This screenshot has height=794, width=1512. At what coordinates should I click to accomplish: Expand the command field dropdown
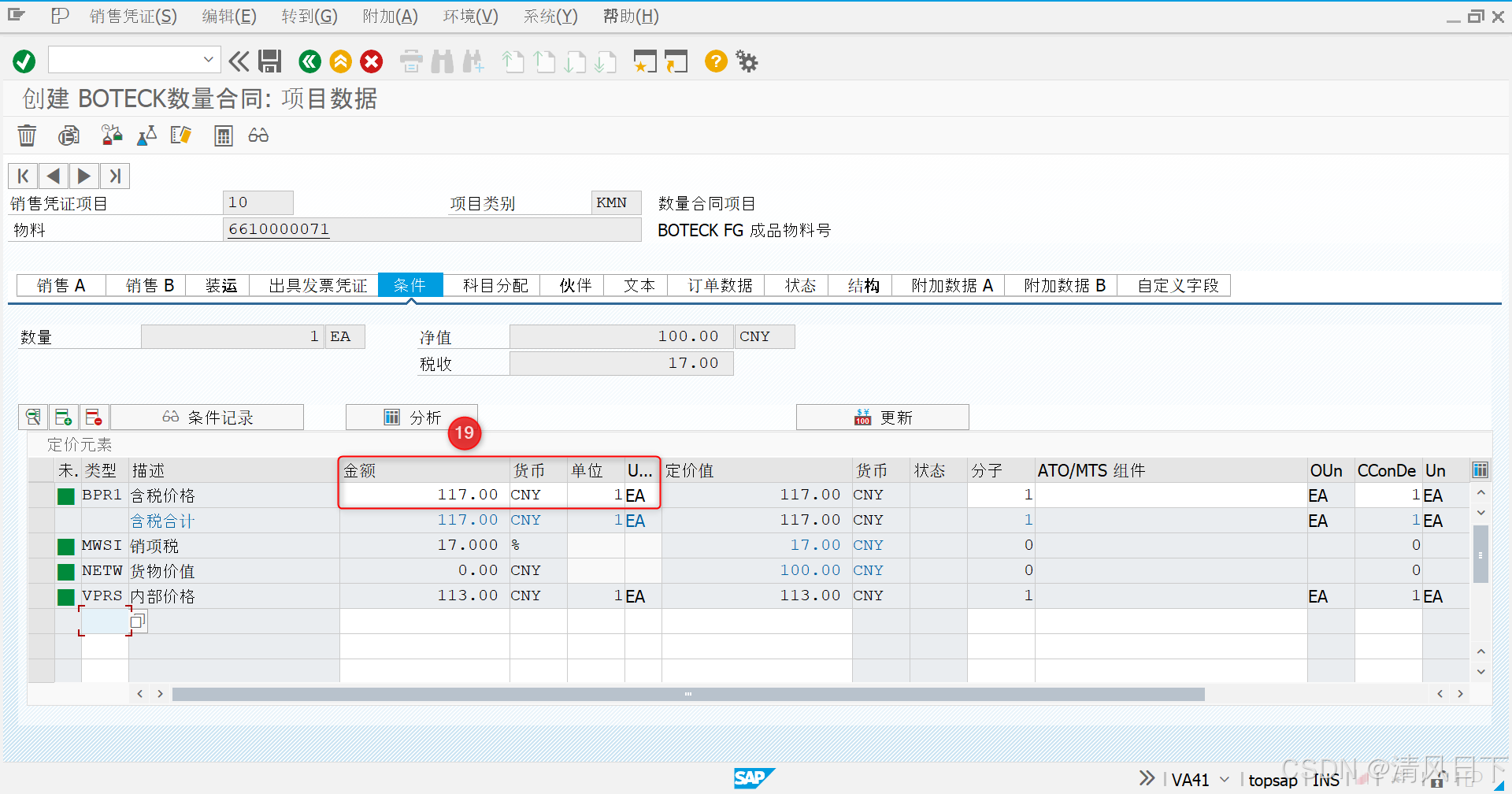208,59
